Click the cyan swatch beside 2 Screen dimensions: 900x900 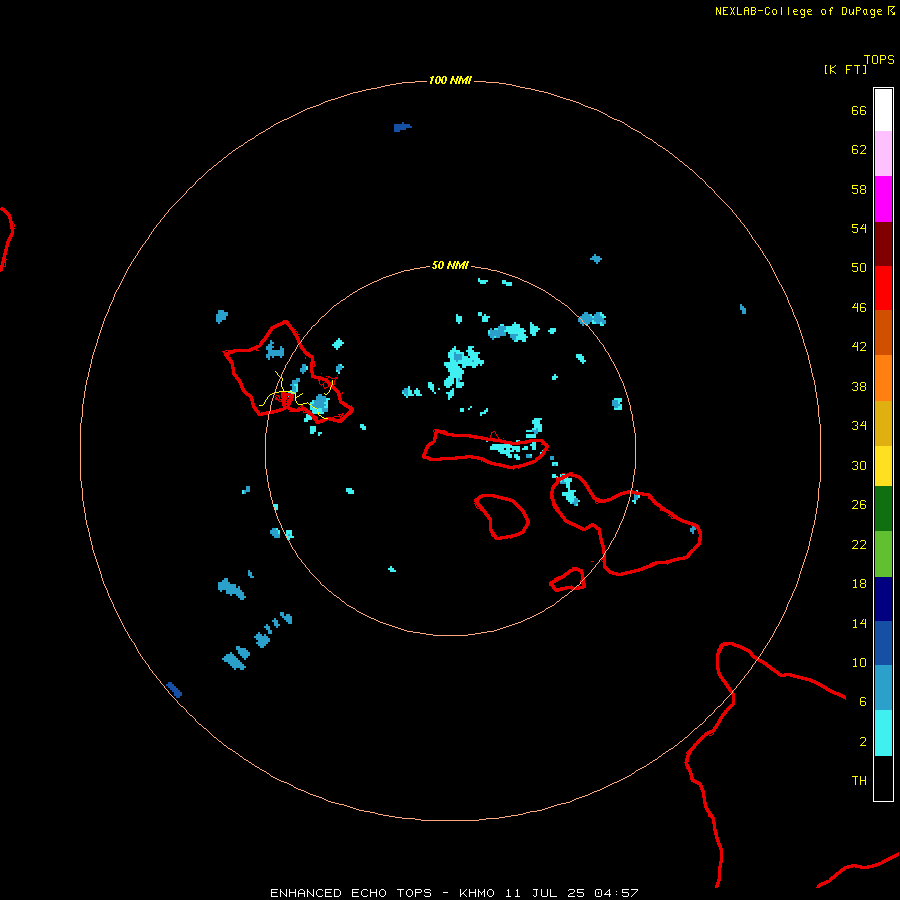tap(883, 733)
